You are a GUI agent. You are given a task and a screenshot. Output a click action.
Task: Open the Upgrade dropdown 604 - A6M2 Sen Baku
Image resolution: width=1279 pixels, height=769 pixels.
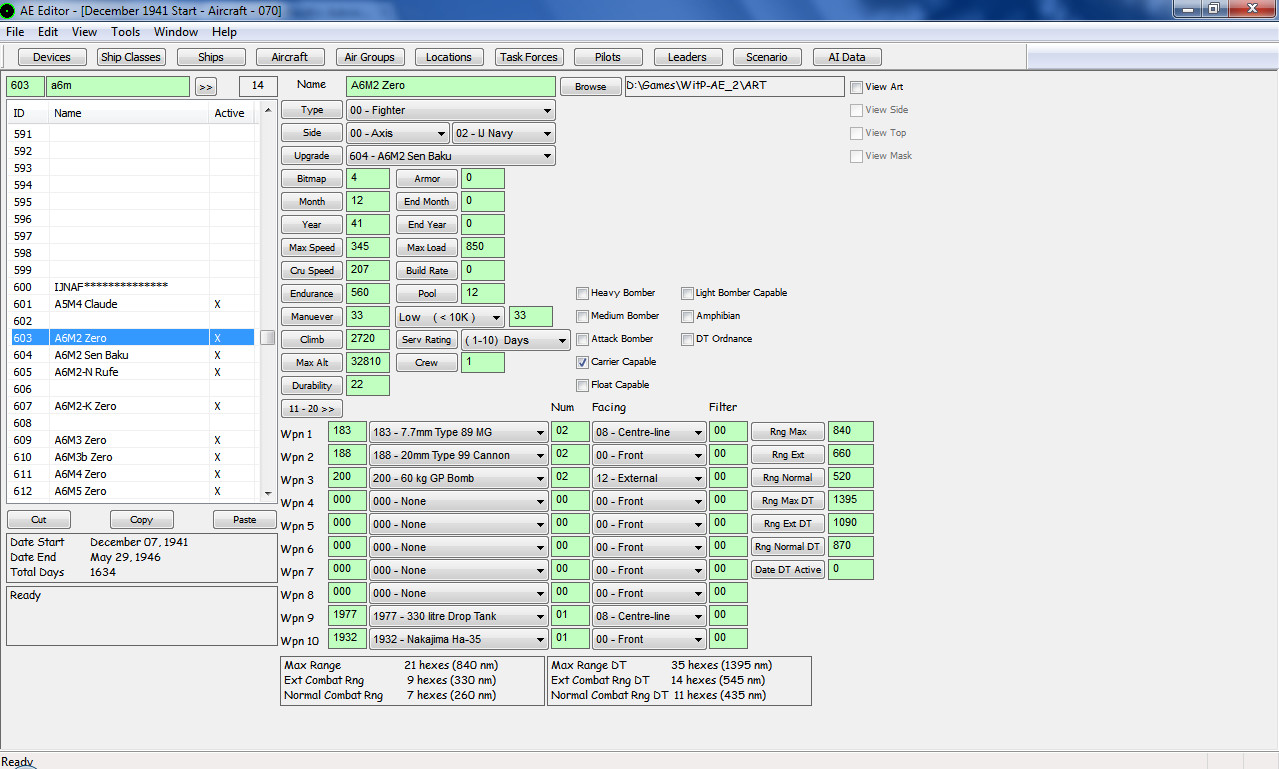click(x=451, y=156)
